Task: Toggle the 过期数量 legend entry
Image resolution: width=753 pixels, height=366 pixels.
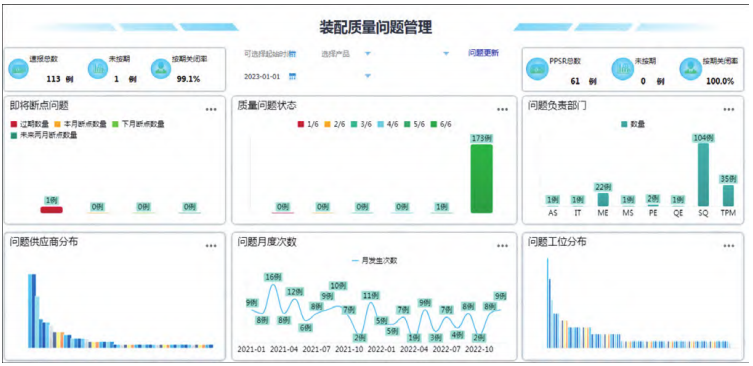Action: pyautogui.click(x=29, y=124)
